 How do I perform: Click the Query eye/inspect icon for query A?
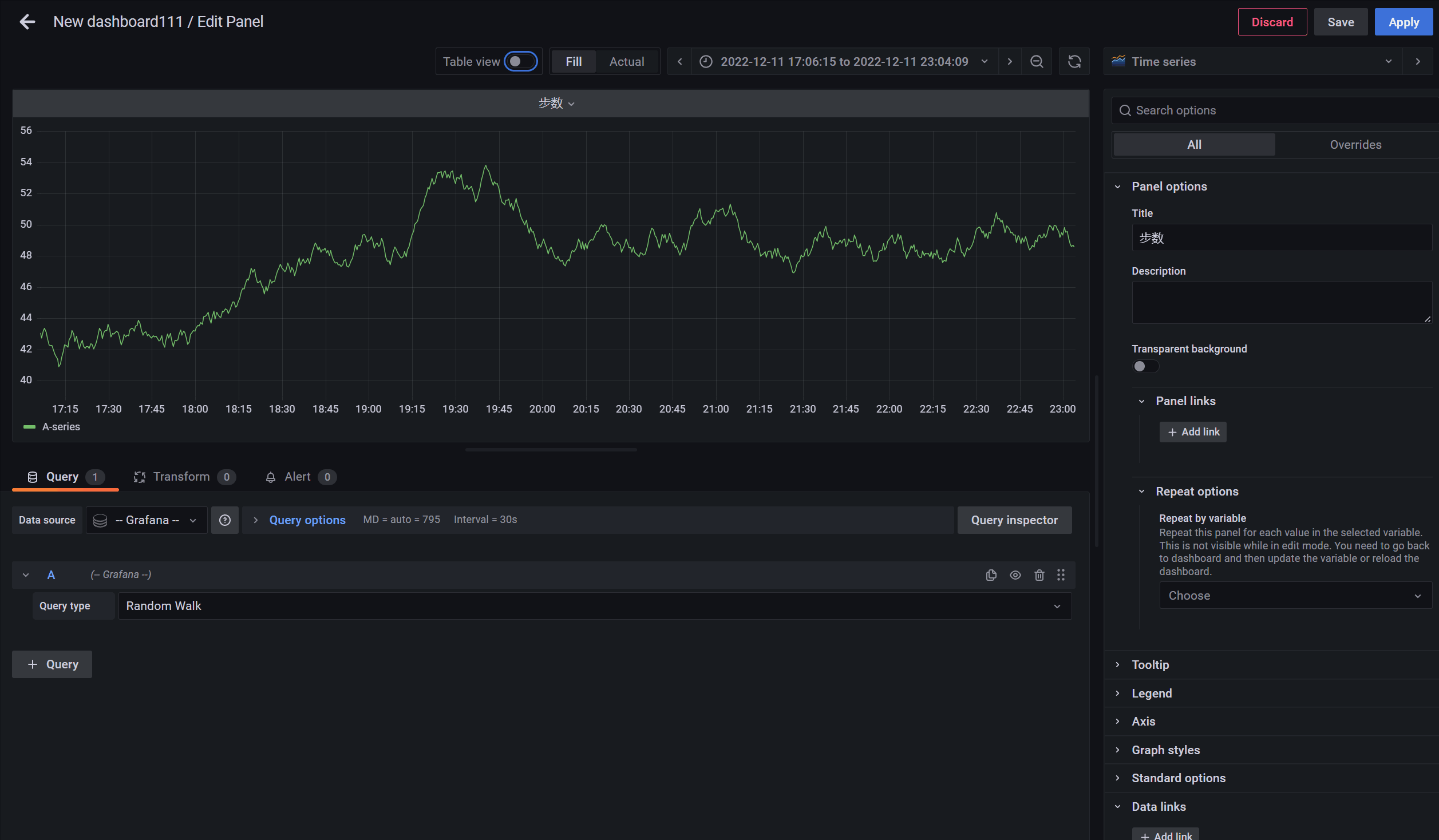tap(1015, 574)
